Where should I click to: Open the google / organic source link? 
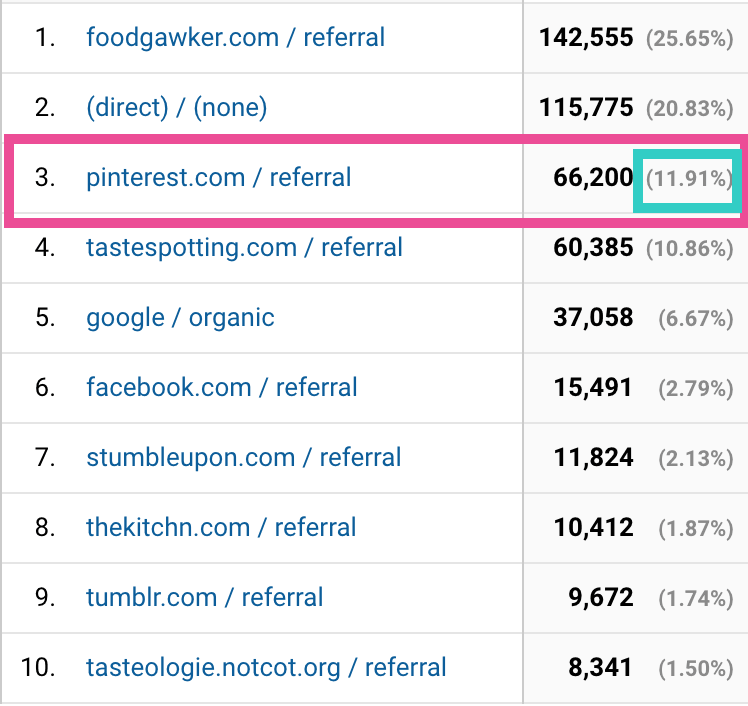(x=180, y=318)
